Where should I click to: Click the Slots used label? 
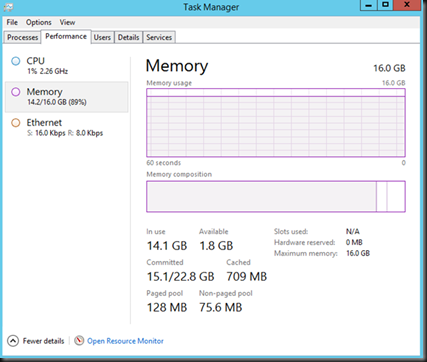click(291, 231)
